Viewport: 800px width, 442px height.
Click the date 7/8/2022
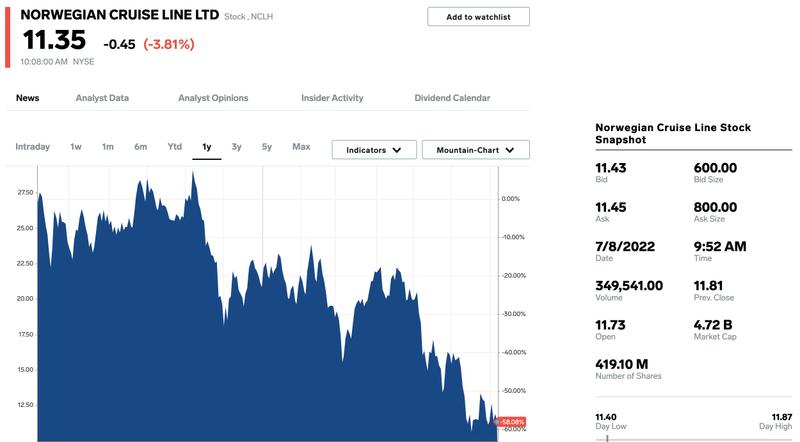point(625,247)
